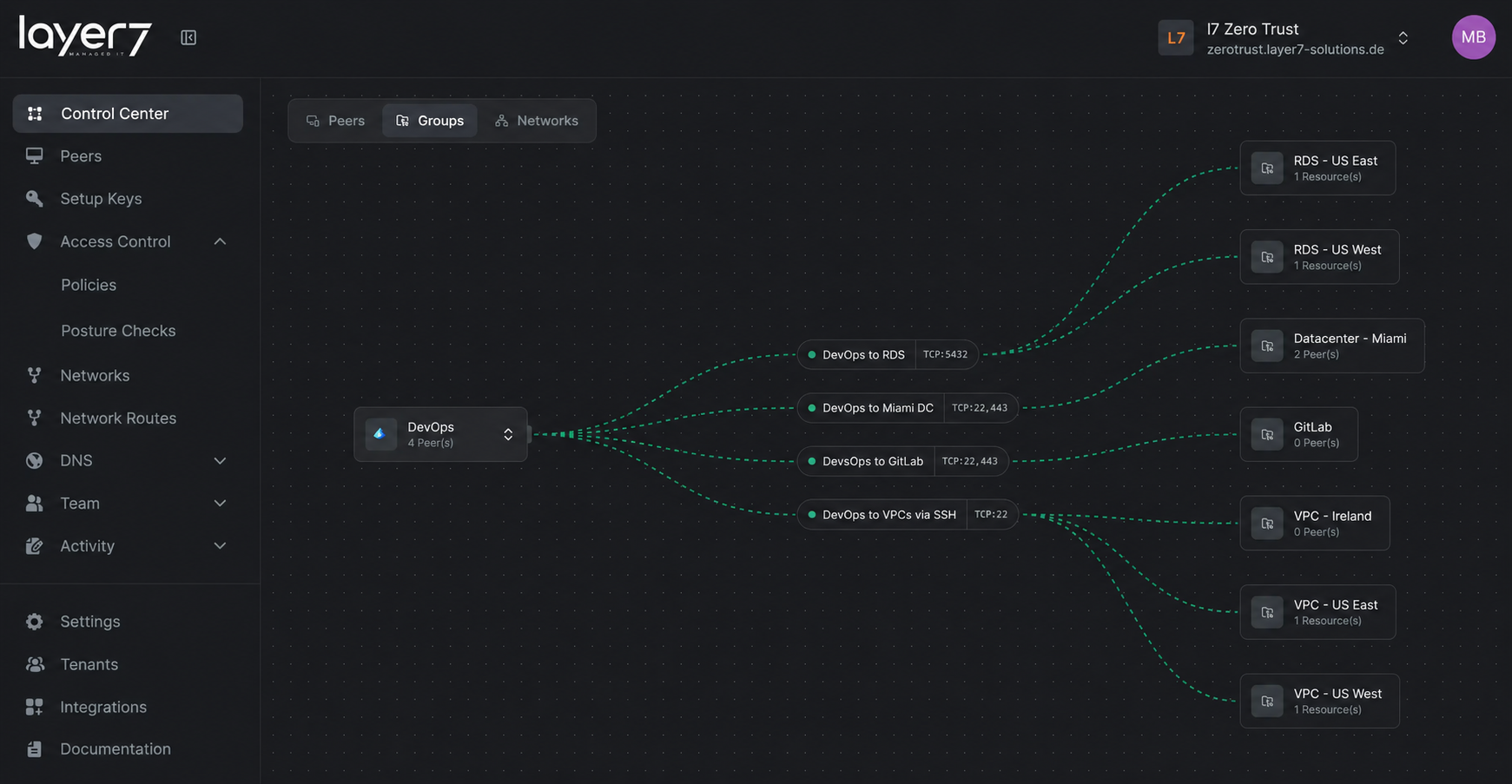Open the Posture Checks page
Screen dimensions: 1512x784
pos(118,331)
